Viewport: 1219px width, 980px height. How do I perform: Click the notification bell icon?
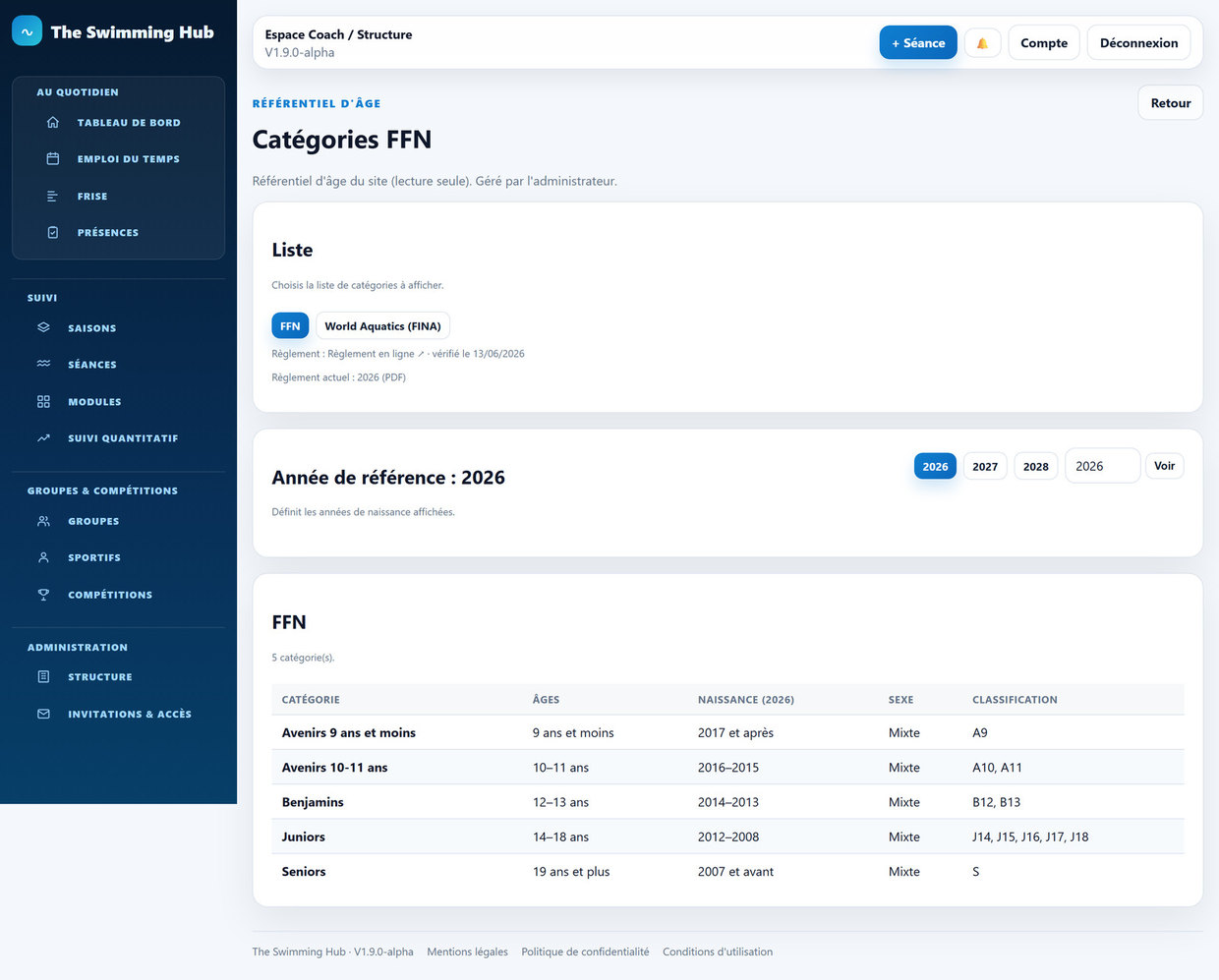click(x=982, y=43)
